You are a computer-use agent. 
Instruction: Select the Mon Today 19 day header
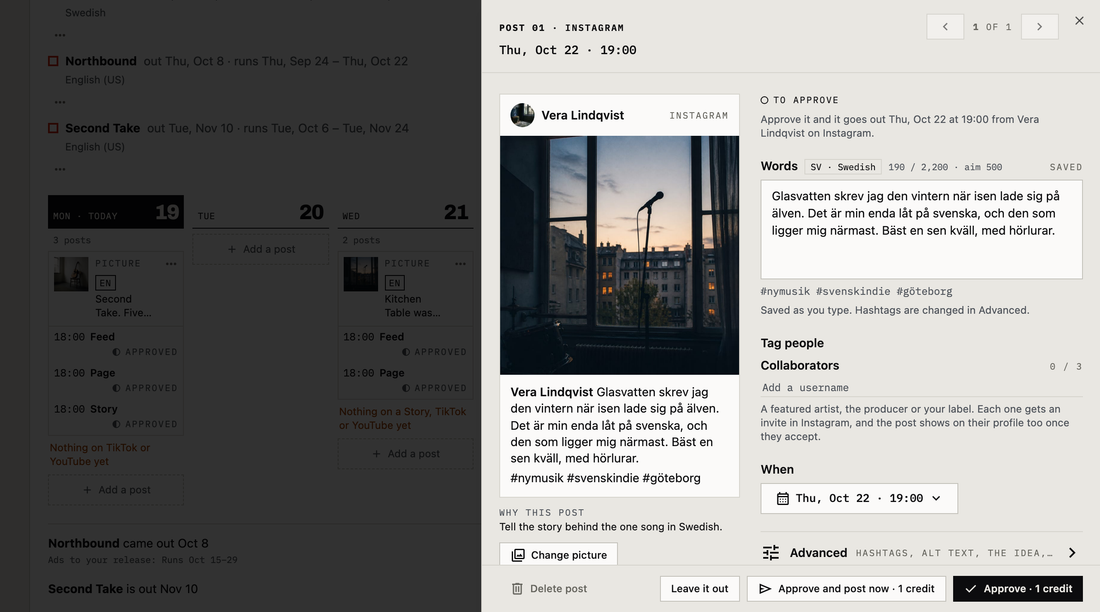click(x=116, y=212)
